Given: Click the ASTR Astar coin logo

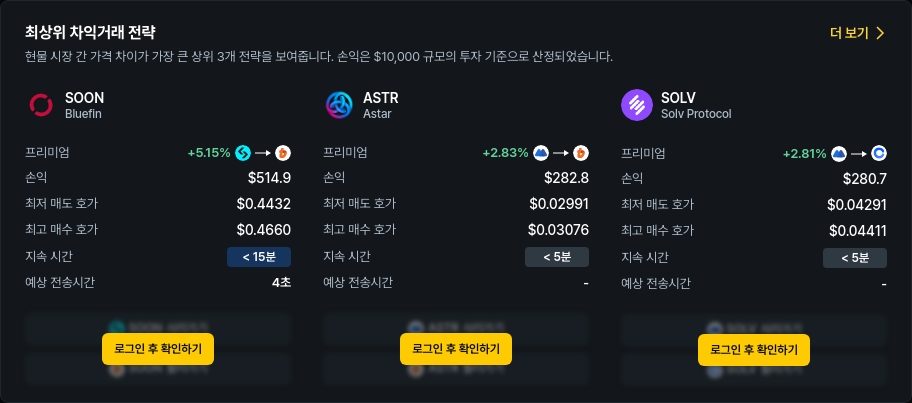Looking at the screenshot, I should tap(339, 105).
